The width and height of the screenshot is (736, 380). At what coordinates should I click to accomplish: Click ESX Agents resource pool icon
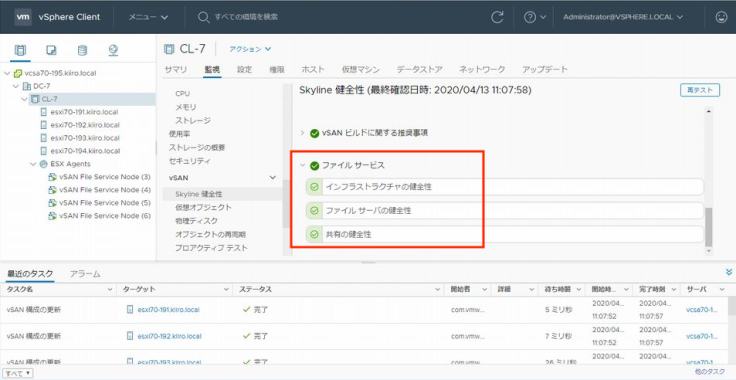pyautogui.click(x=44, y=164)
